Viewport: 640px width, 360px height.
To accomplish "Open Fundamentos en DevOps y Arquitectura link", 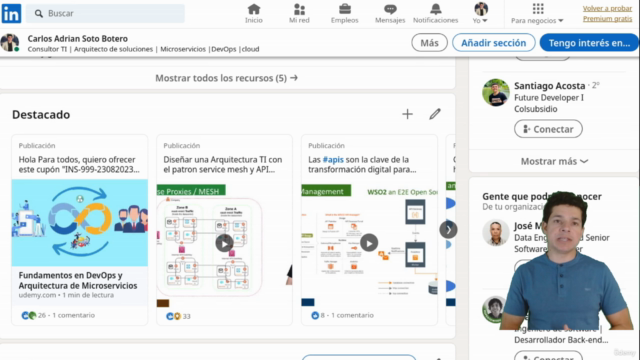I will pos(78,280).
